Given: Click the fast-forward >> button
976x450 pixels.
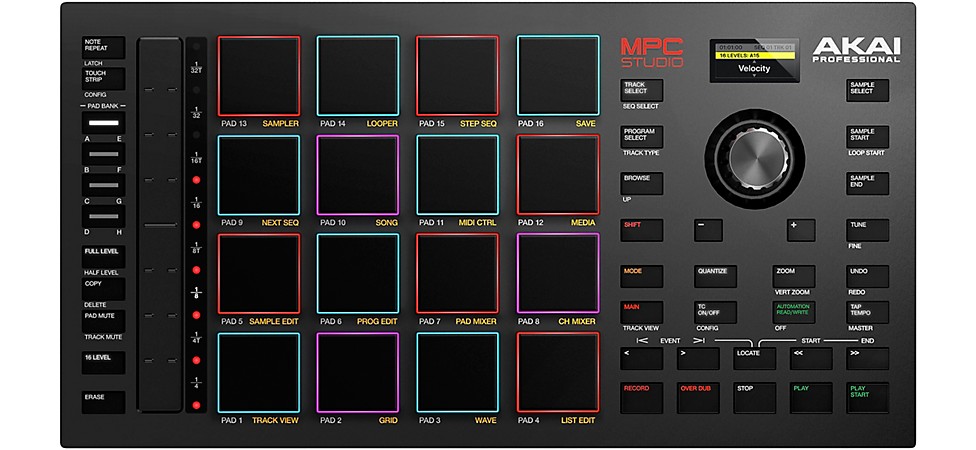Looking at the screenshot, I should 867,359.
